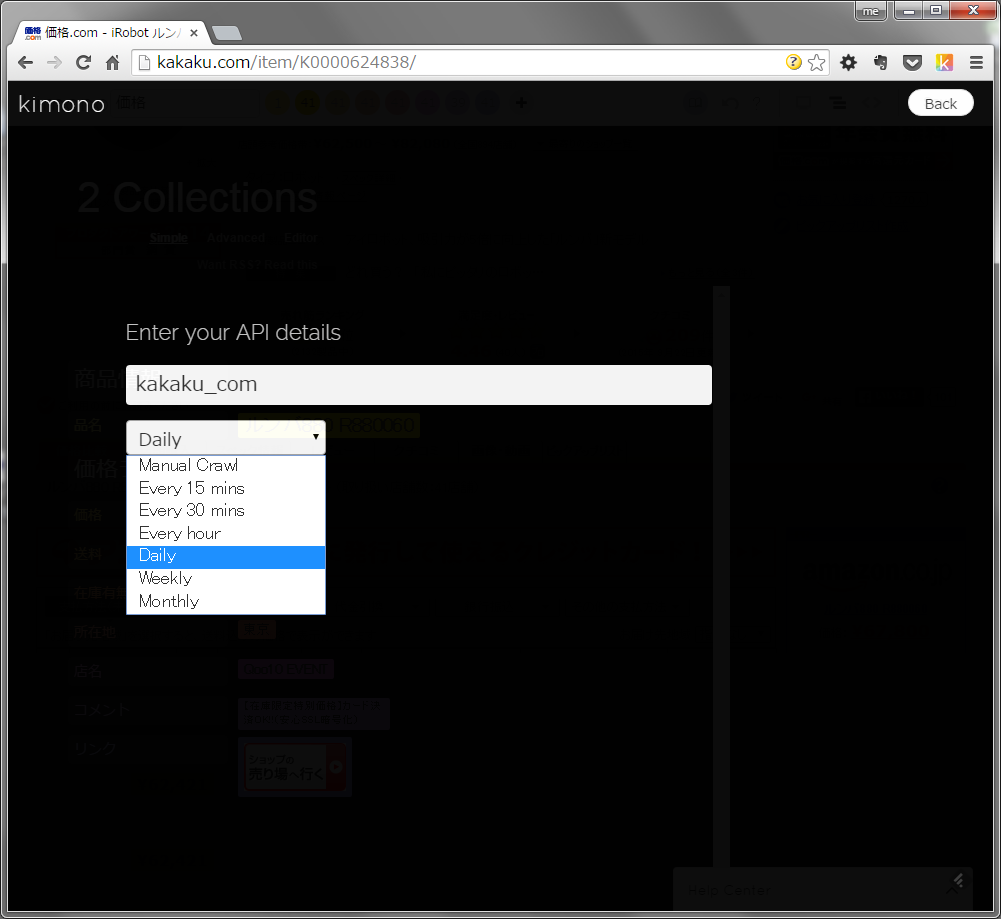Image resolution: width=1001 pixels, height=919 pixels.
Task: Close the 価格.com browser tab
Action: [x=193, y=33]
